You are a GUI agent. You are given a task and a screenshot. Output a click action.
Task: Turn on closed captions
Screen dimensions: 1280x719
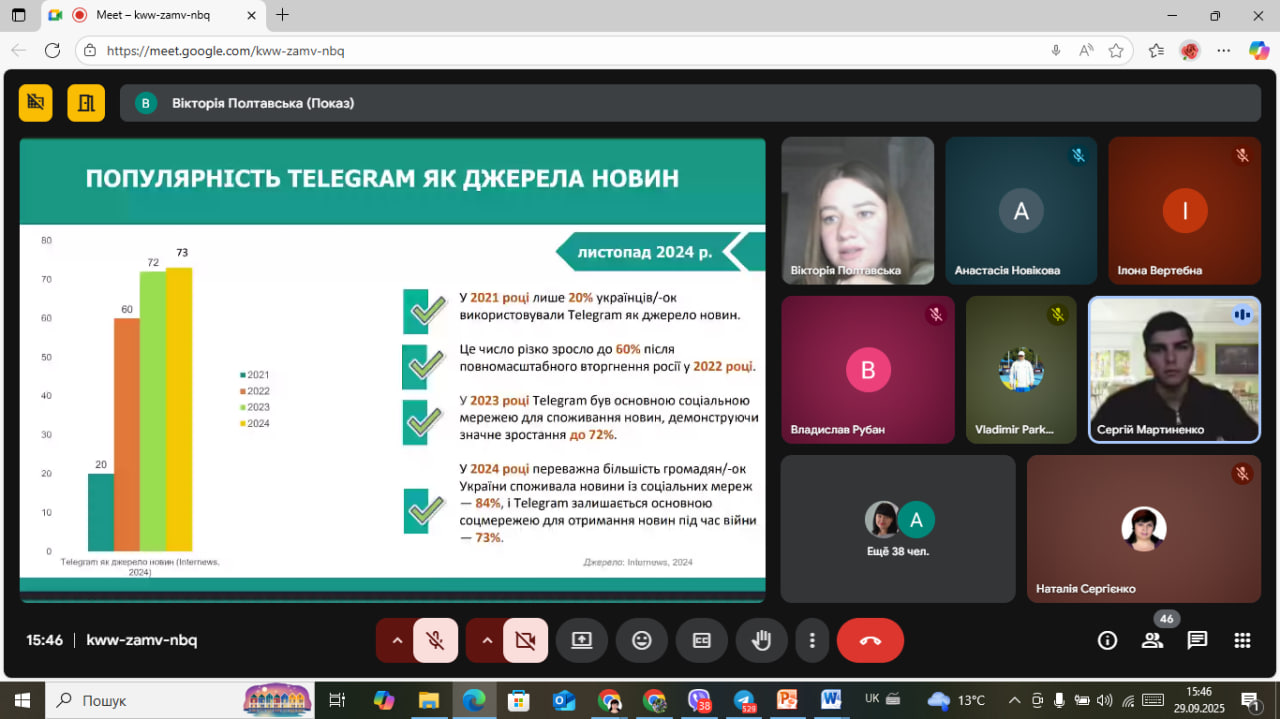[x=702, y=641]
